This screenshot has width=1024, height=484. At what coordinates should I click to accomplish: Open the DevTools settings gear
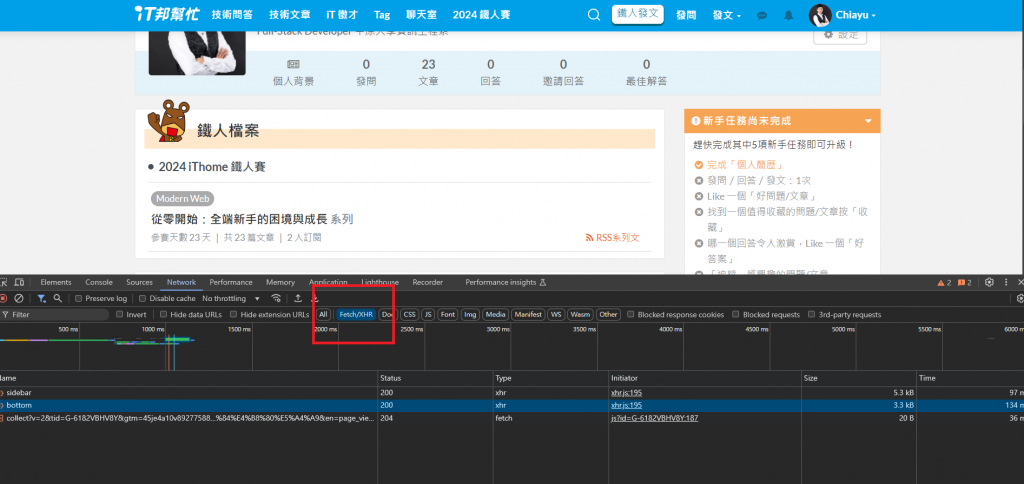(x=989, y=282)
